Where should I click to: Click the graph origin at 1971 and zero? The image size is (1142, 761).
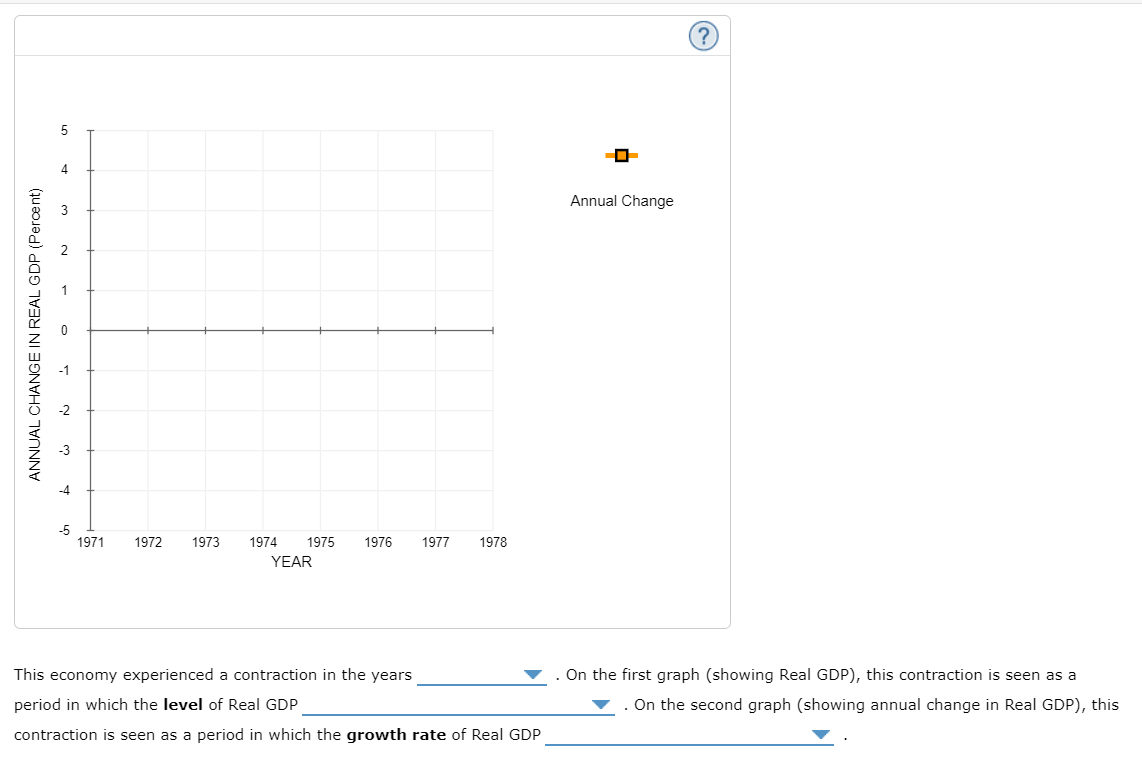[90, 330]
